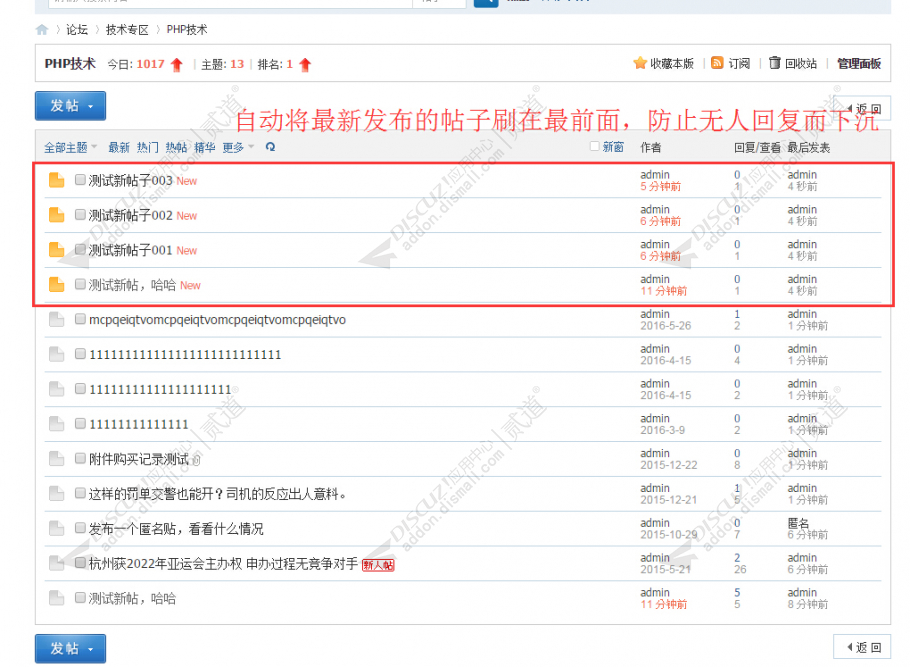Screen dimensions: 910x667
Task: Open the 管理面板 link
Action: [x=859, y=64]
